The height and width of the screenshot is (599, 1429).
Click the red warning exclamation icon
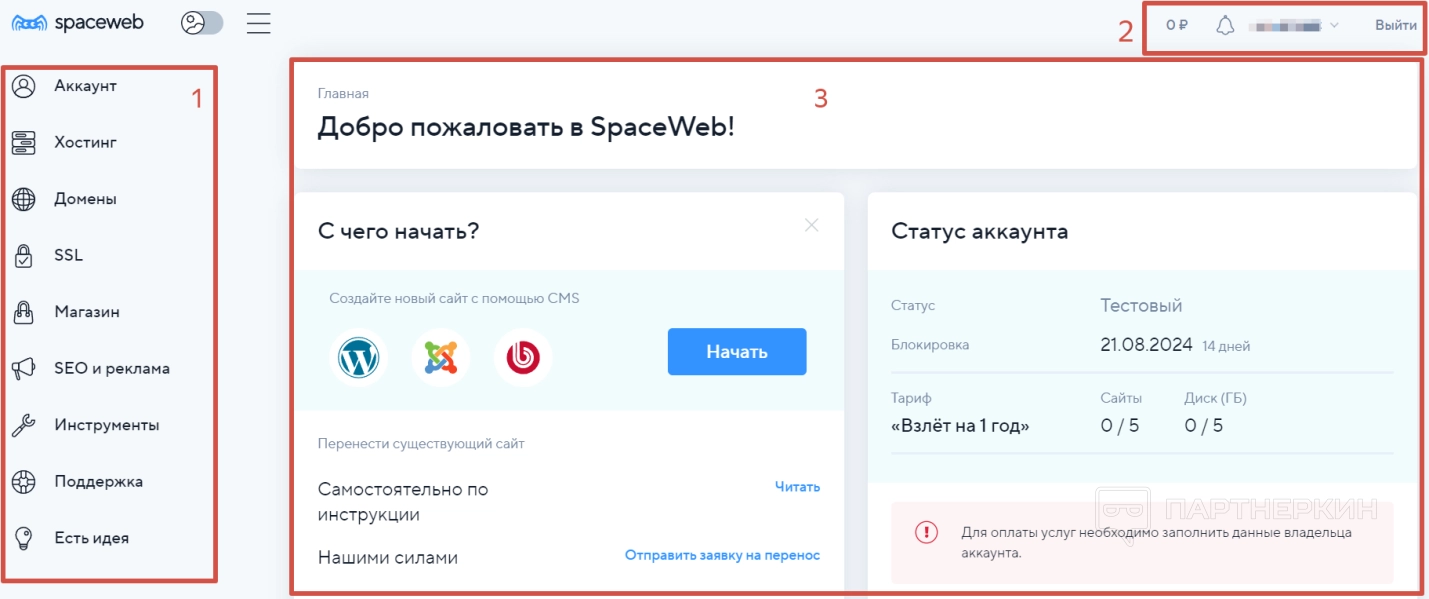coord(926,532)
